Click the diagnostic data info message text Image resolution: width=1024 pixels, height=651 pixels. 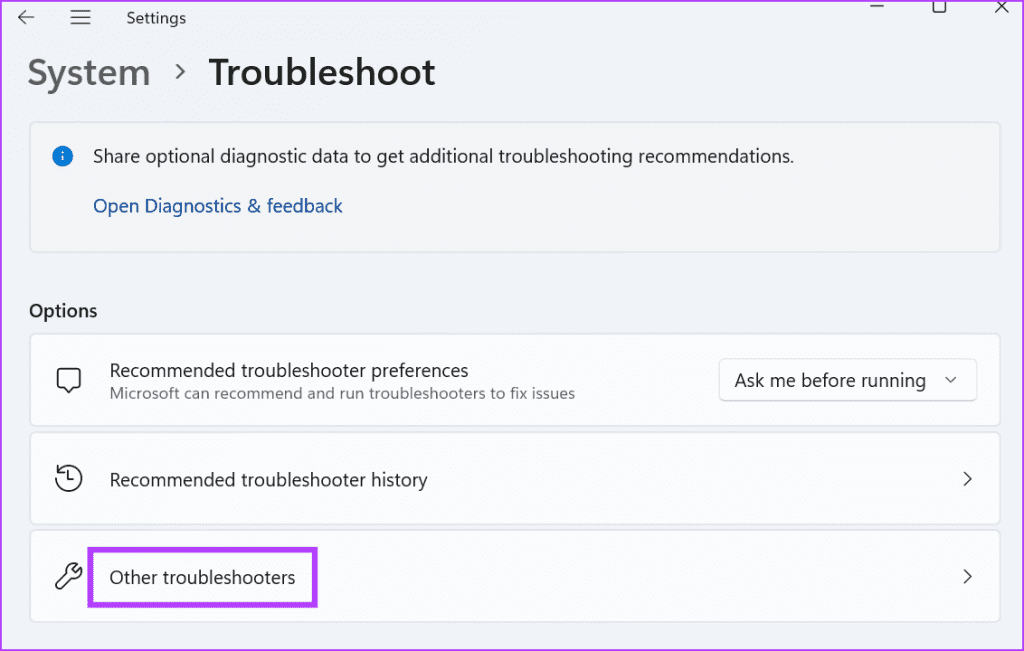(x=443, y=156)
